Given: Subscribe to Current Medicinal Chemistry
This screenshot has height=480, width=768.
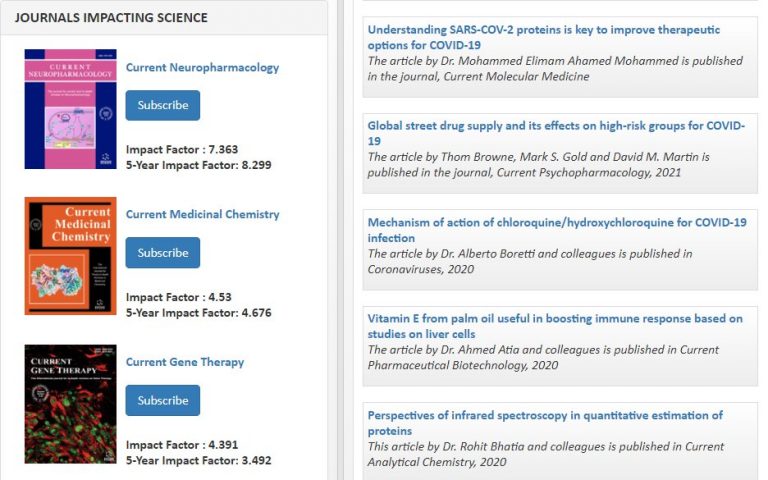Looking at the screenshot, I should [x=162, y=253].
